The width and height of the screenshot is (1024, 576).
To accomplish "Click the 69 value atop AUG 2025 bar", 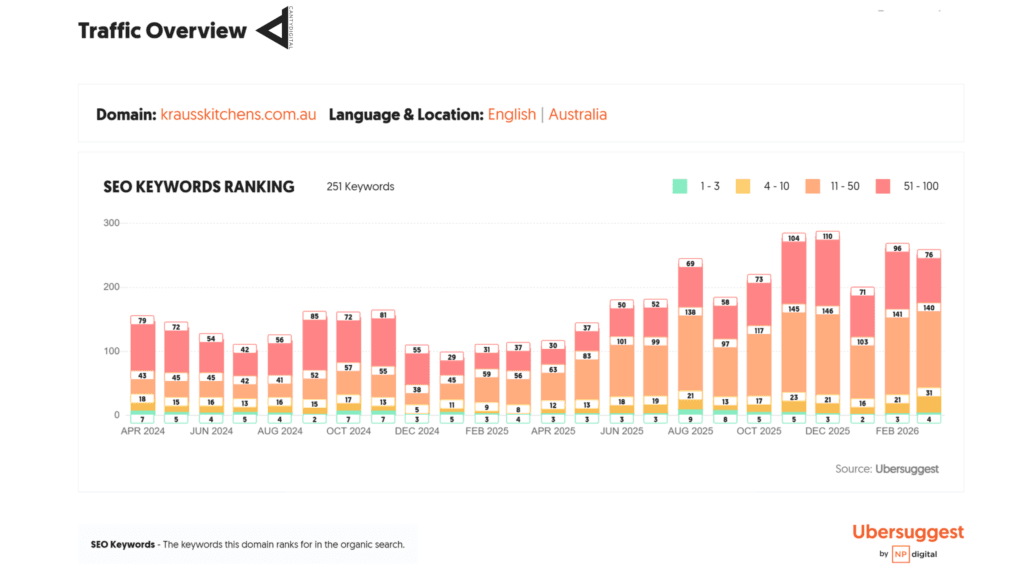I will 690,264.
